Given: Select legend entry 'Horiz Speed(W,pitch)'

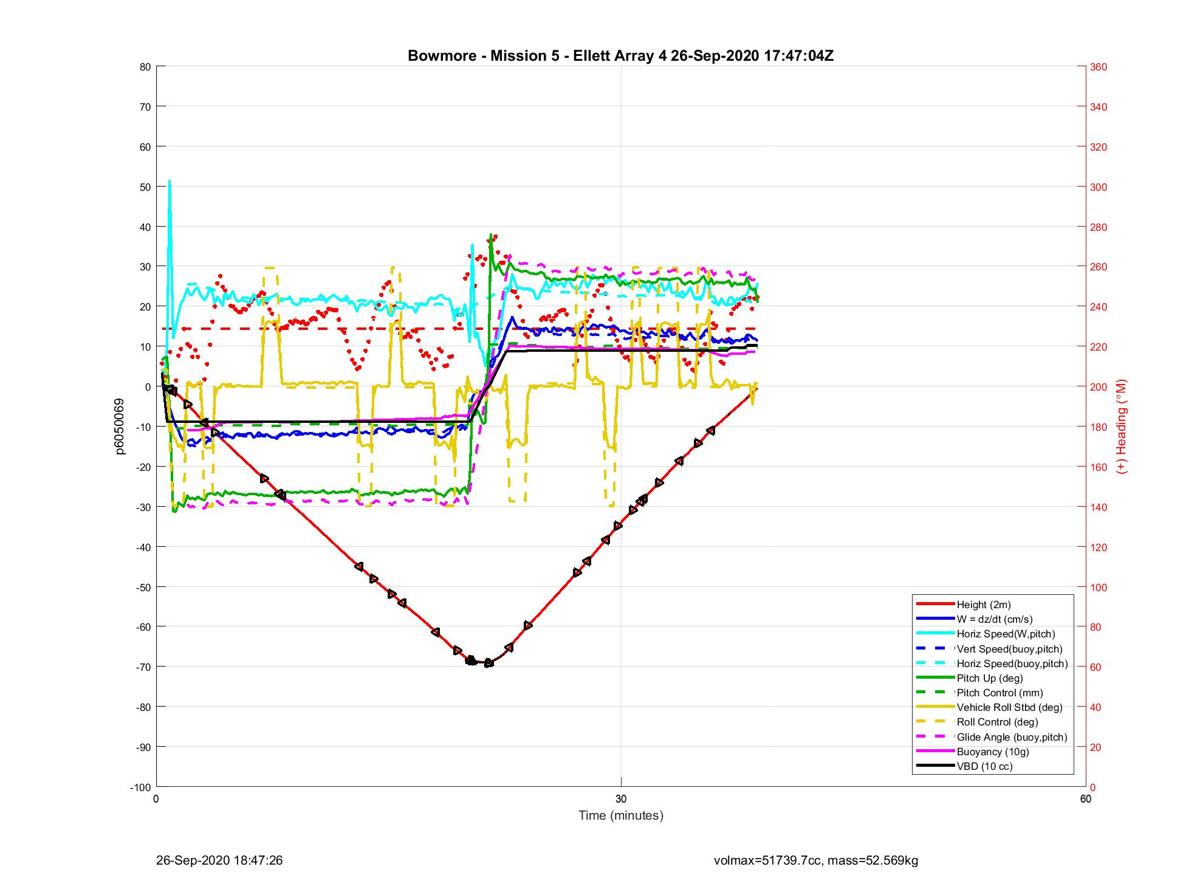Looking at the screenshot, I should (x=1006, y=634).
